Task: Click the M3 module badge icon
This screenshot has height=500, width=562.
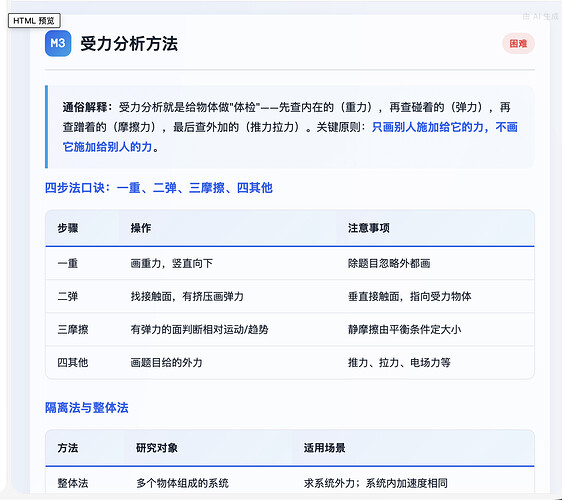Action: tap(58, 43)
